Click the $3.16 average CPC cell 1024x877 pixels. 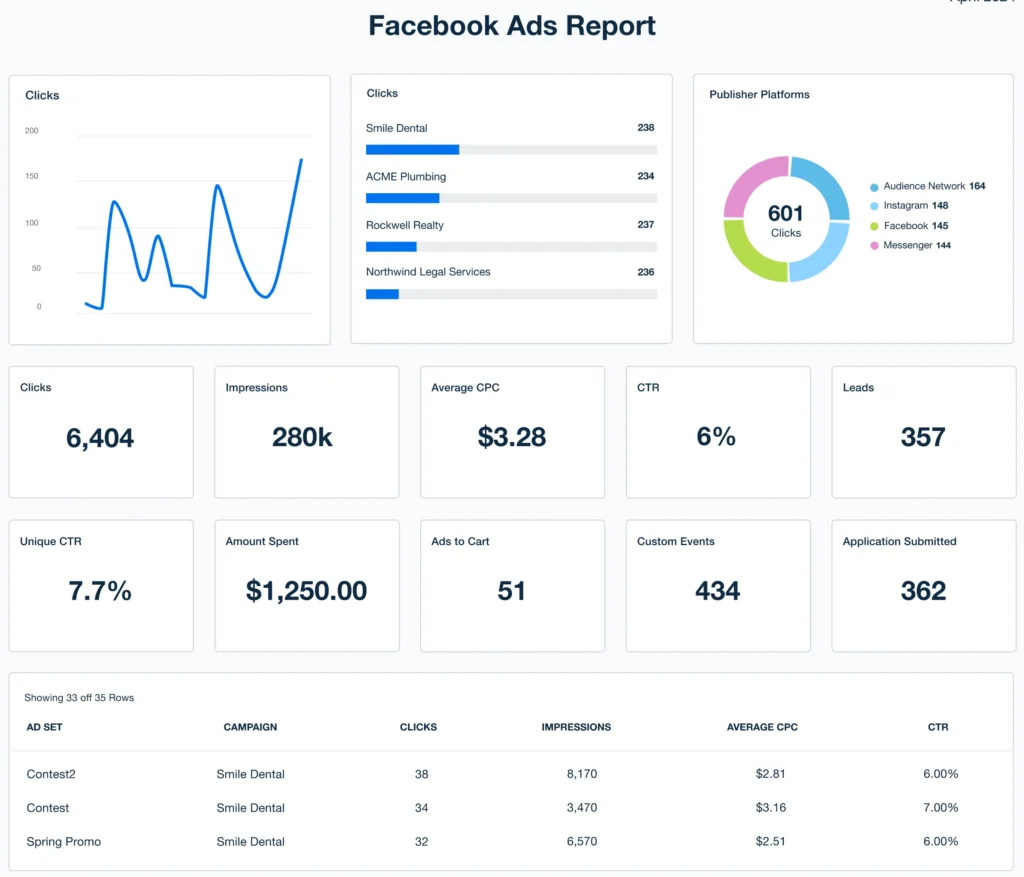(771, 808)
